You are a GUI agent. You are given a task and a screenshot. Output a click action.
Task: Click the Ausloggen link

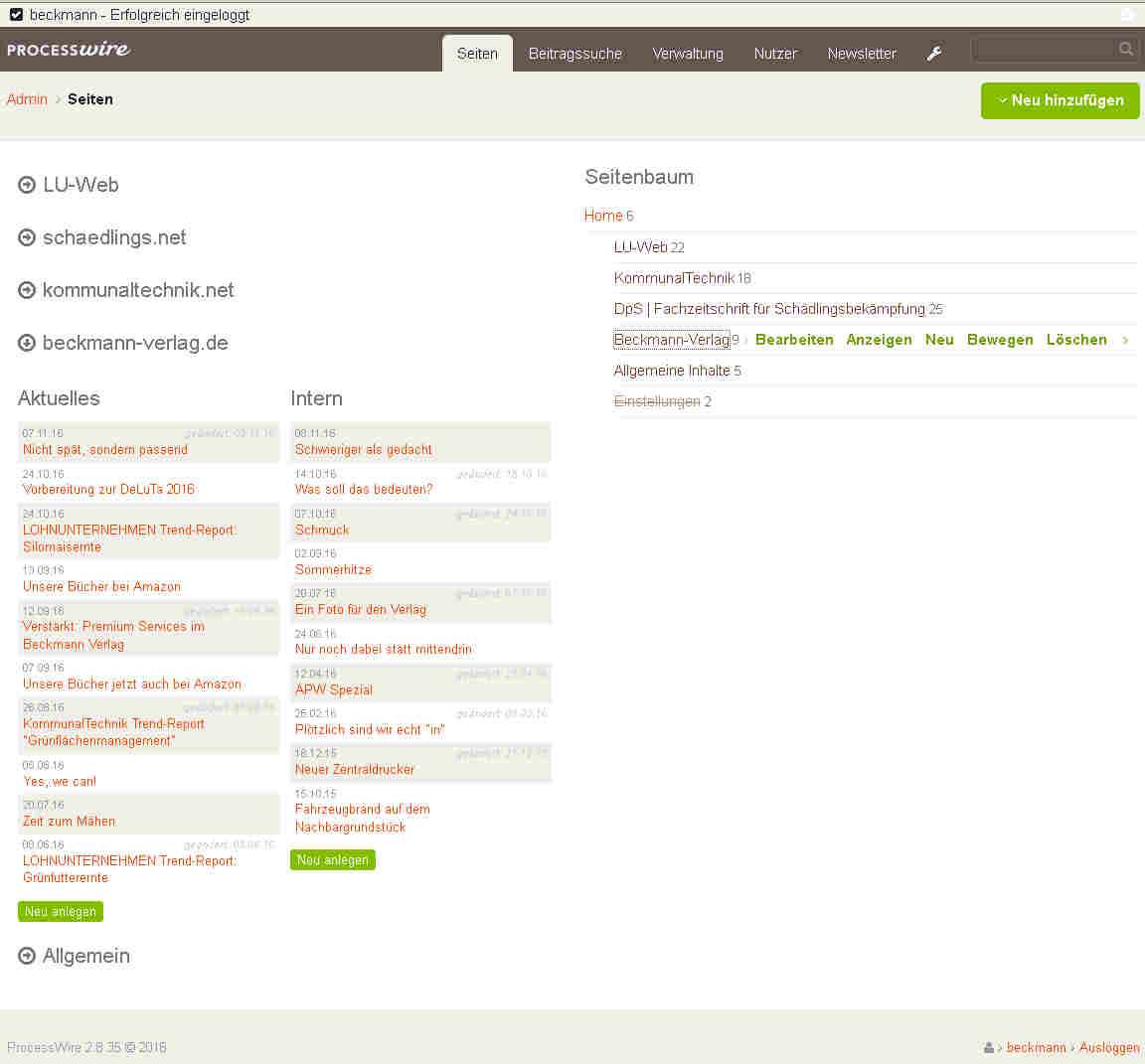[1108, 1047]
